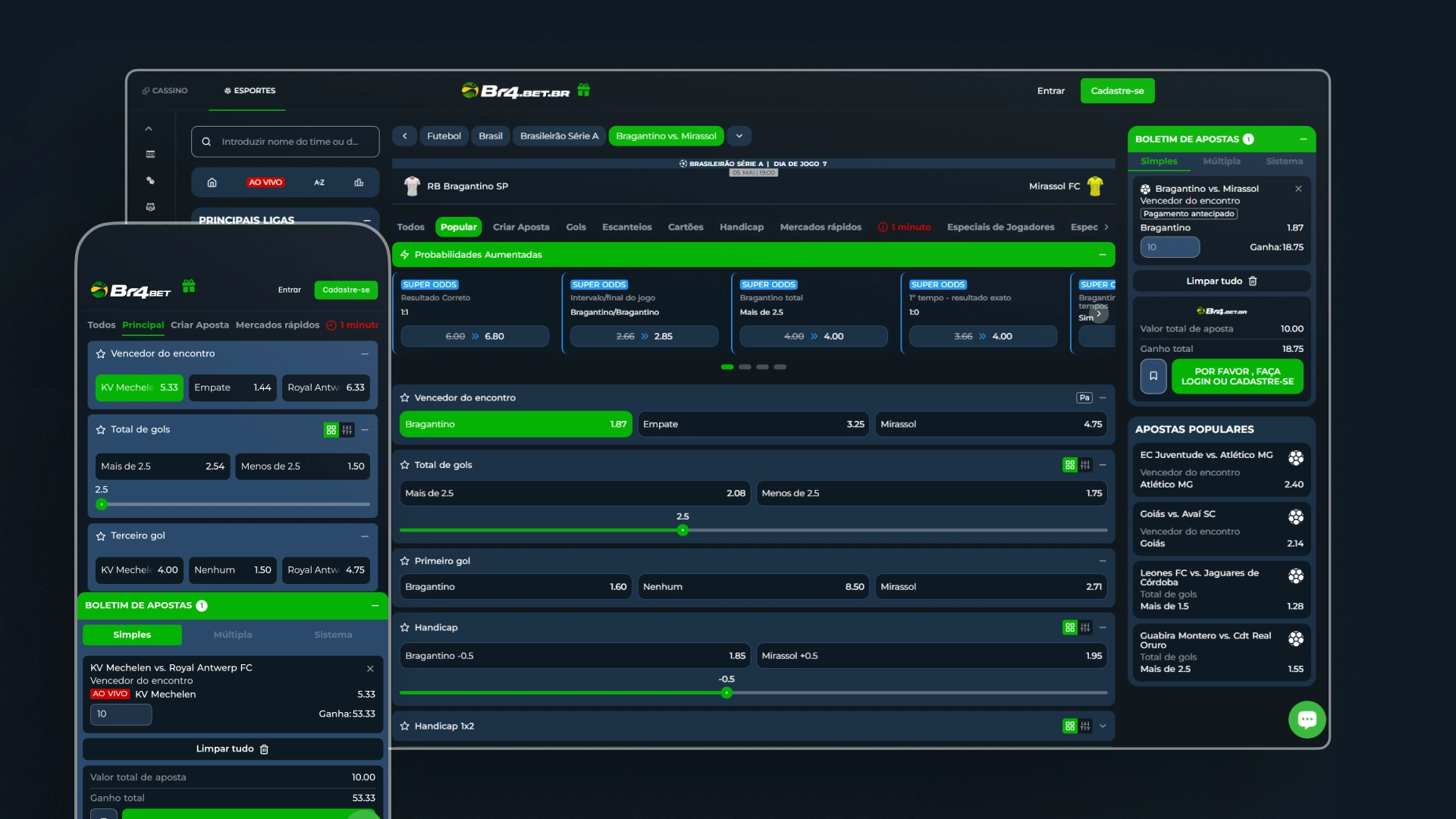Viewport: 1456px width, 819px height.
Task: Click the soccer ball icon for Goiás vs. Avaí
Action: [1296, 517]
